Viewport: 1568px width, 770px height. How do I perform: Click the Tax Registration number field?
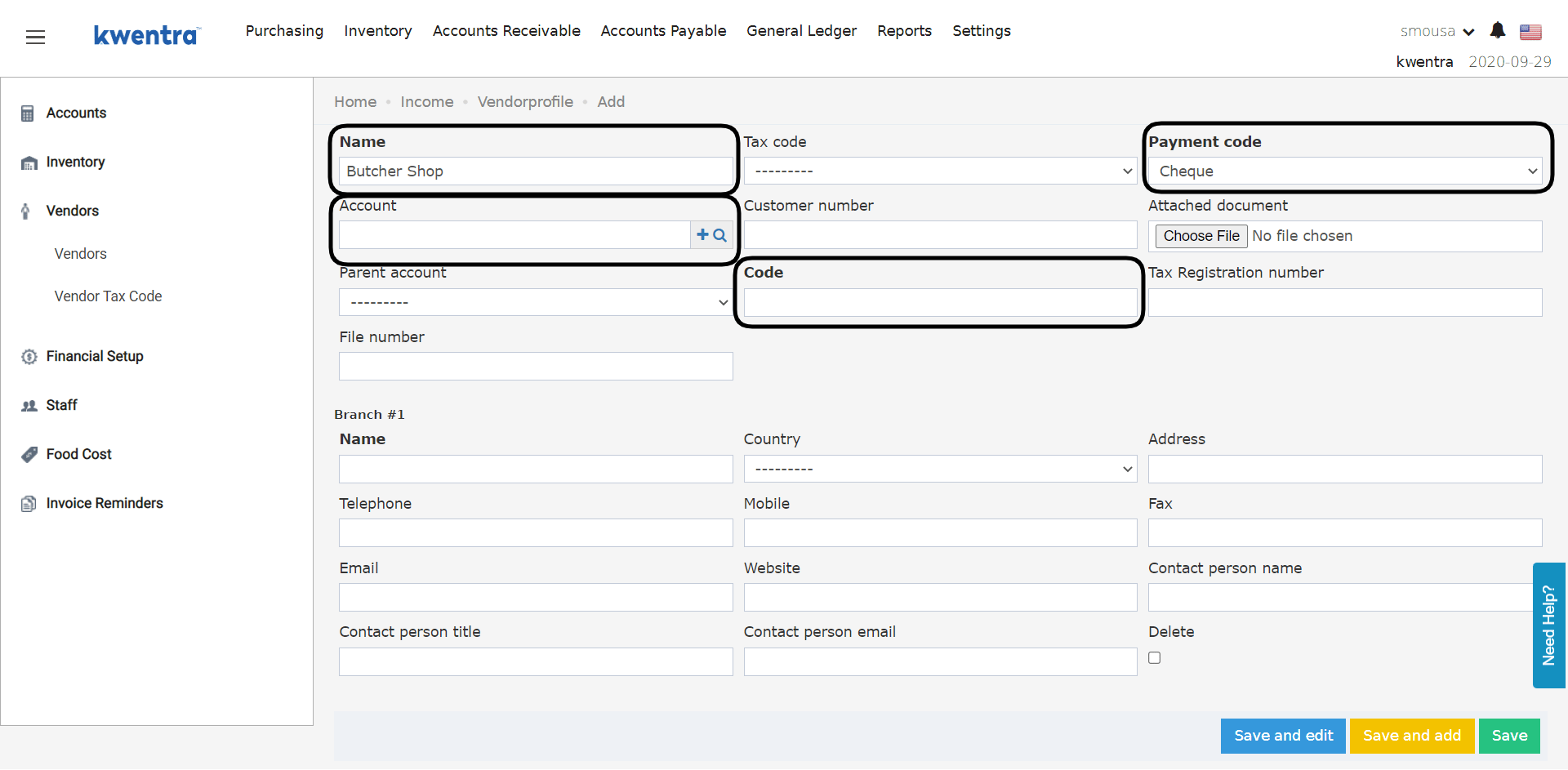(x=1345, y=302)
